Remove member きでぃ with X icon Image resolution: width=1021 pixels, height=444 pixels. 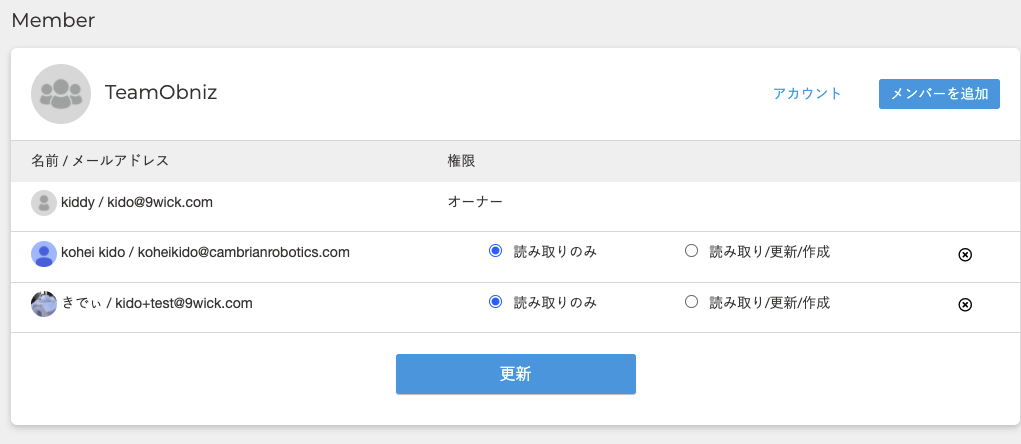coord(965,305)
